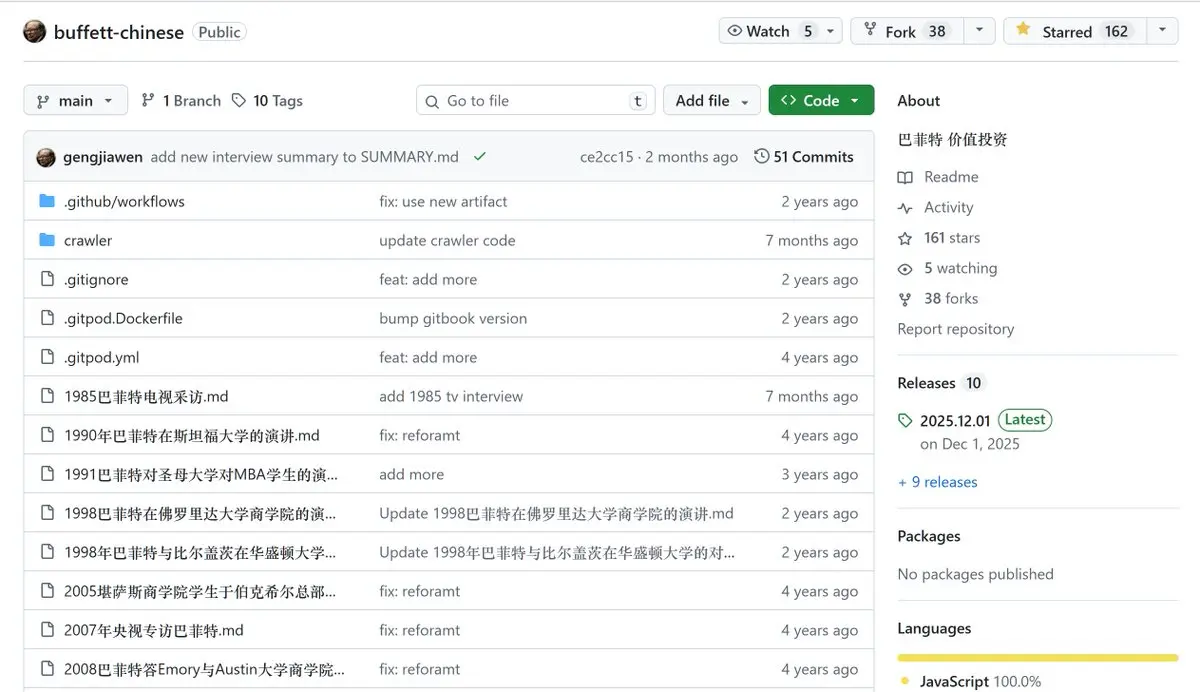
Task: Click file icon beside 1985巴菲特电视采访.md
Action: pos(47,396)
